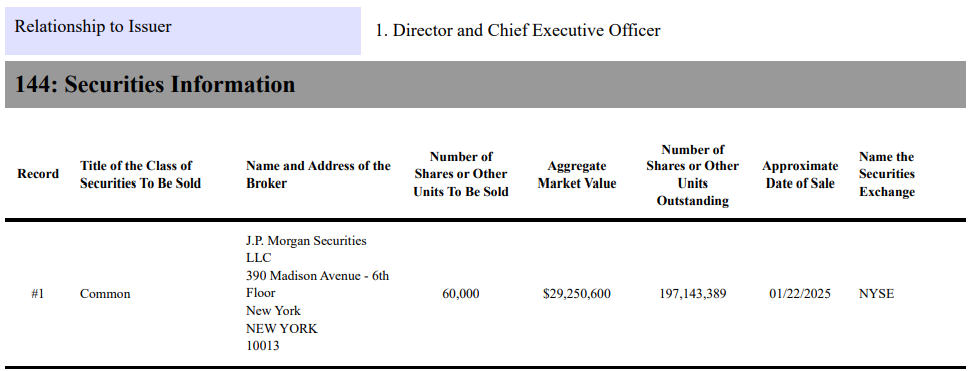The height and width of the screenshot is (371, 971).
Task: Click the J.P. Morgan Securities broker name
Action: point(306,250)
